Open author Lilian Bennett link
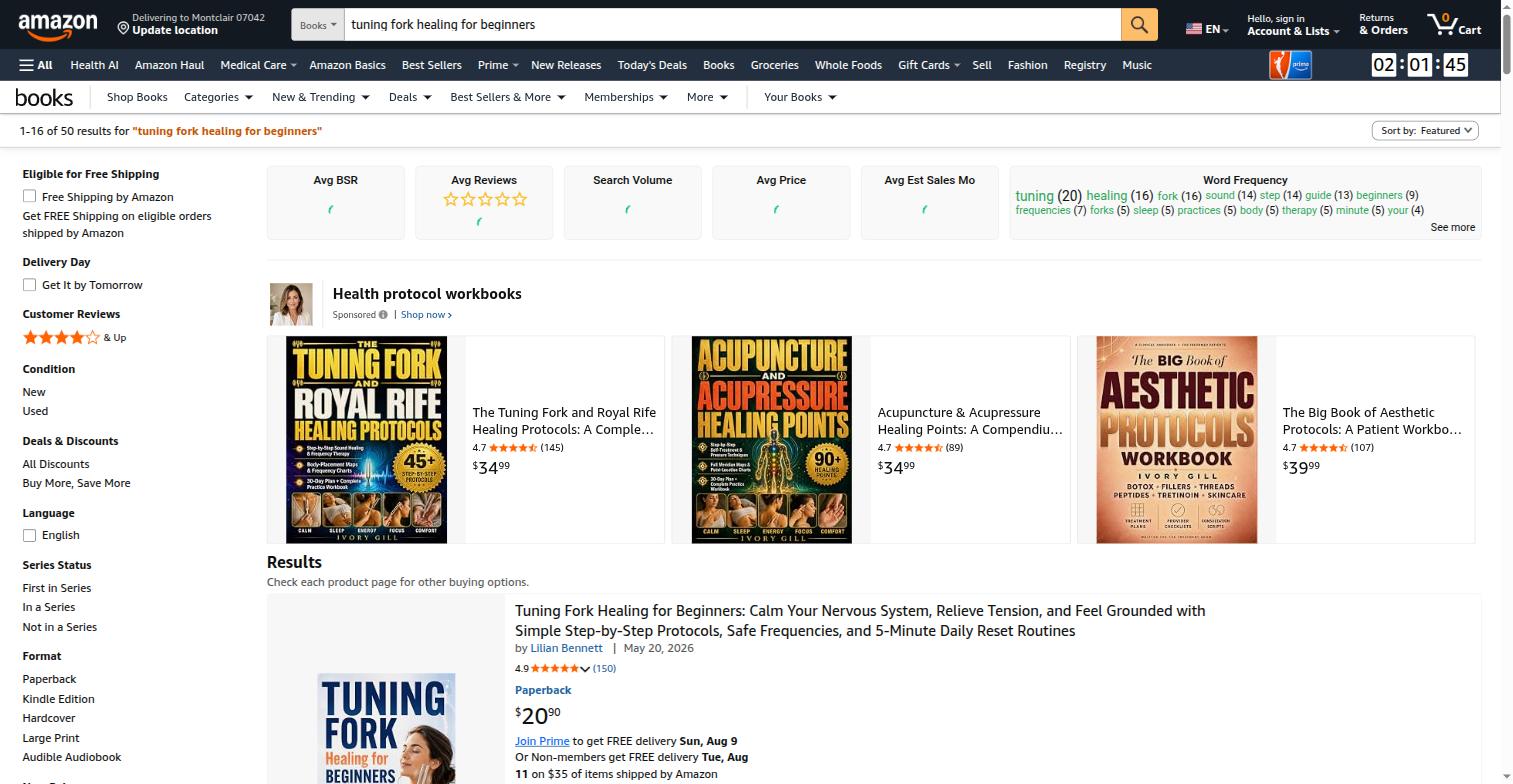1513x784 pixels. [566, 648]
